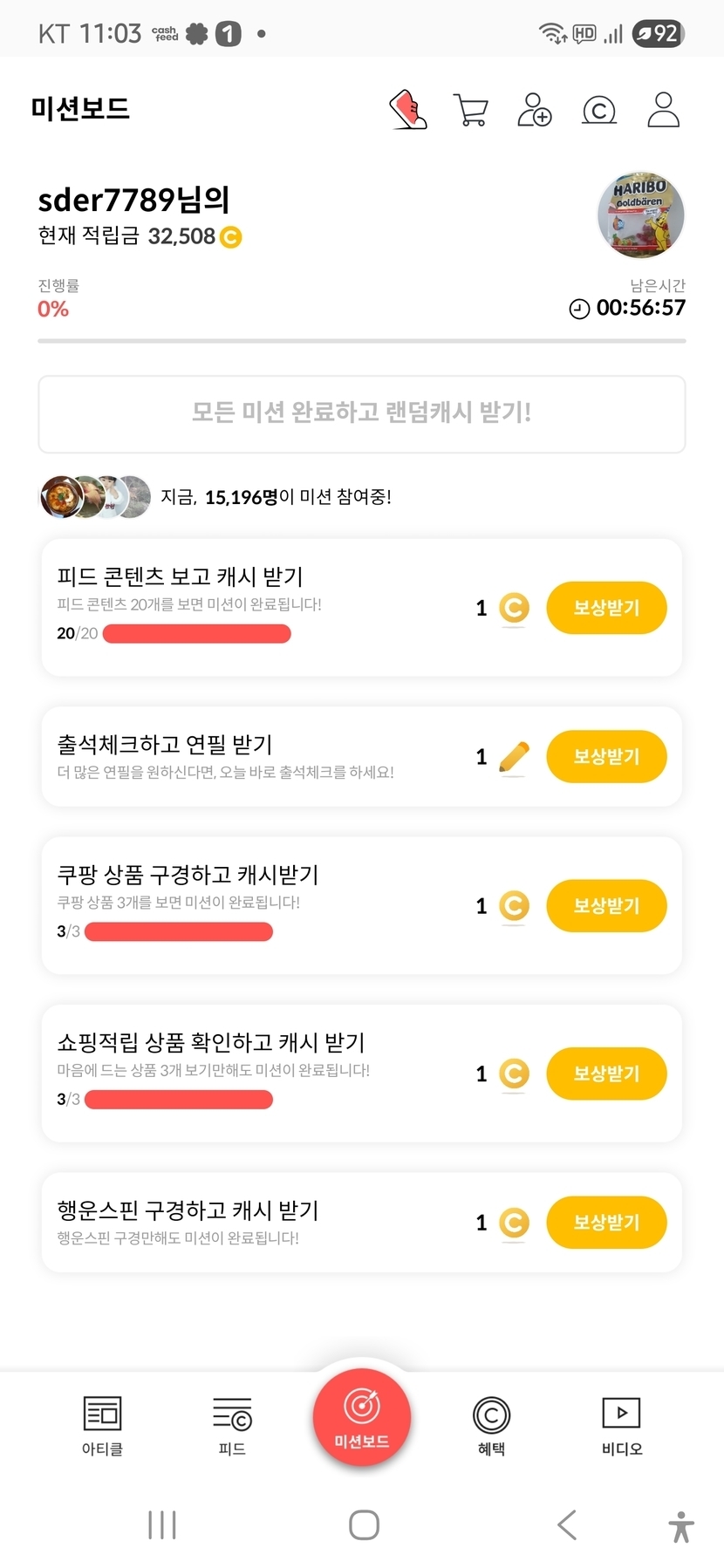Tap the Android back navigation button
This screenshot has width=724, height=1568.
point(567,1524)
